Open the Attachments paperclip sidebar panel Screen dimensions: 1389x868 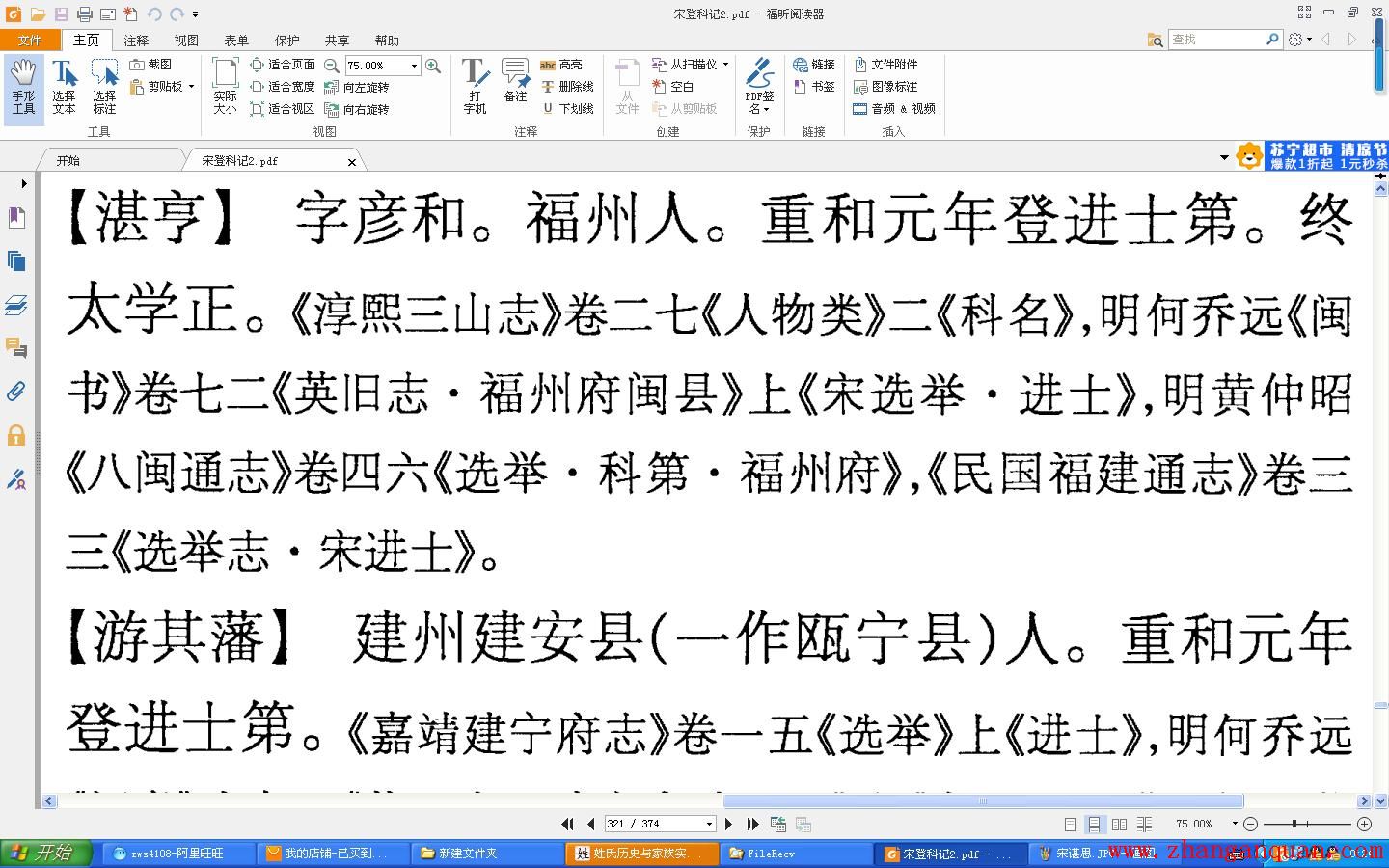click(x=16, y=391)
